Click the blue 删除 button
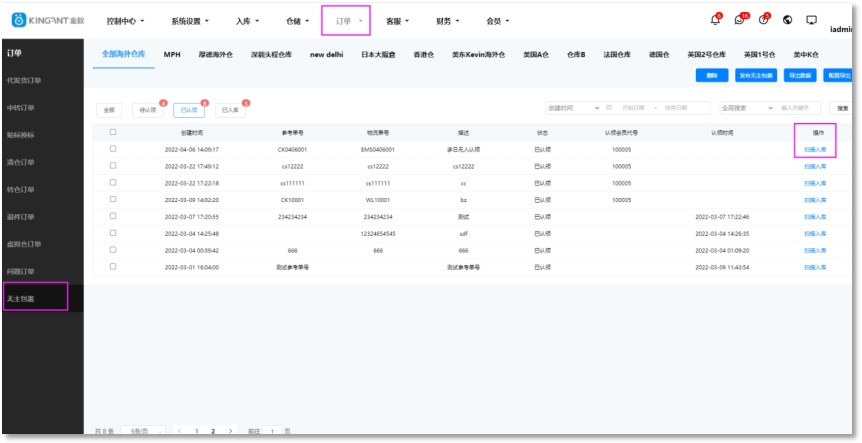Image resolution: width=862 pixels, height=443 pixels. click(712, 75)
